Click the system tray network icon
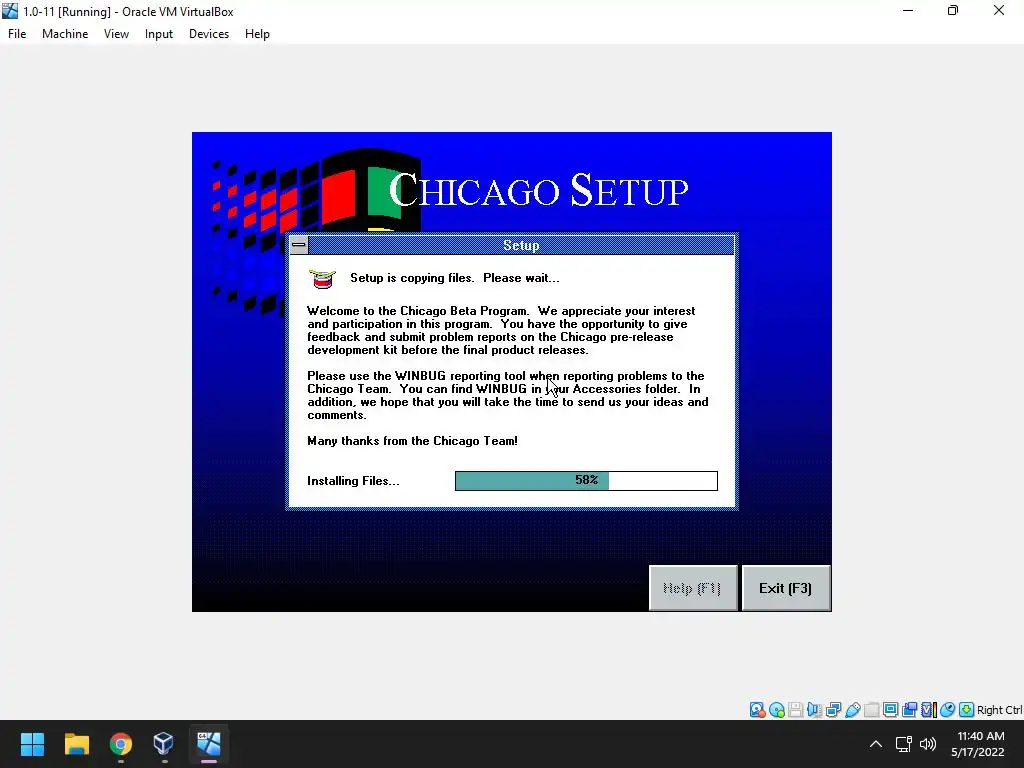The width and height of the screenshot is (1024, 768). (x=904, y=744)
